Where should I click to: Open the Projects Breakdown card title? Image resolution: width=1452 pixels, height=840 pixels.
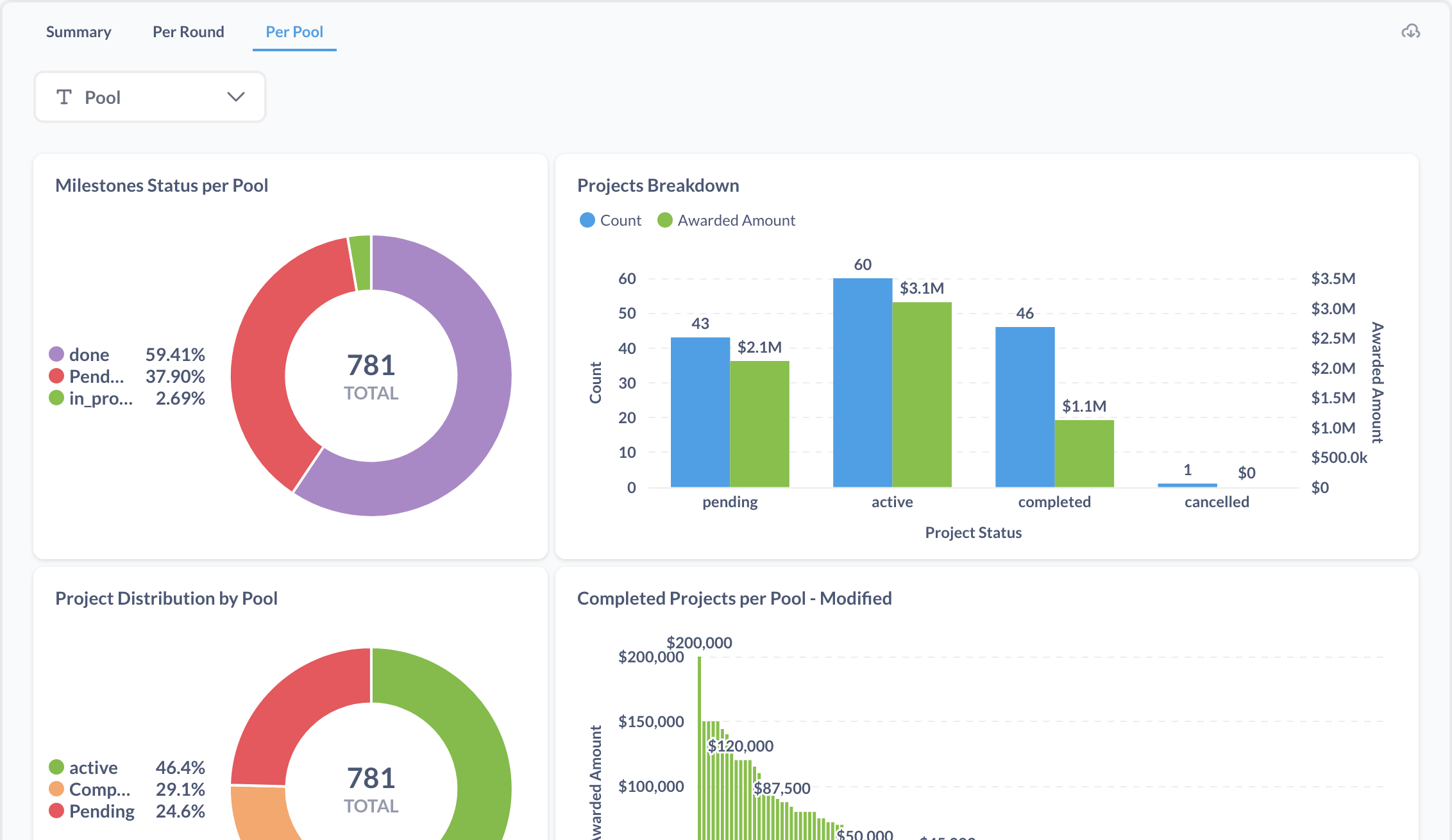658,185
